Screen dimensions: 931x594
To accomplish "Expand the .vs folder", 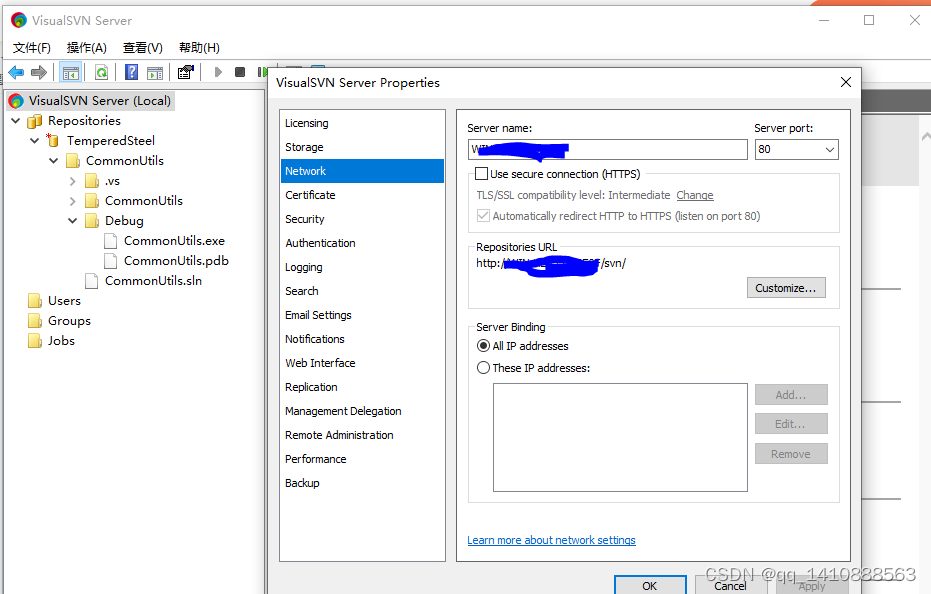I will pyautogui.click(x=72, y=181).
